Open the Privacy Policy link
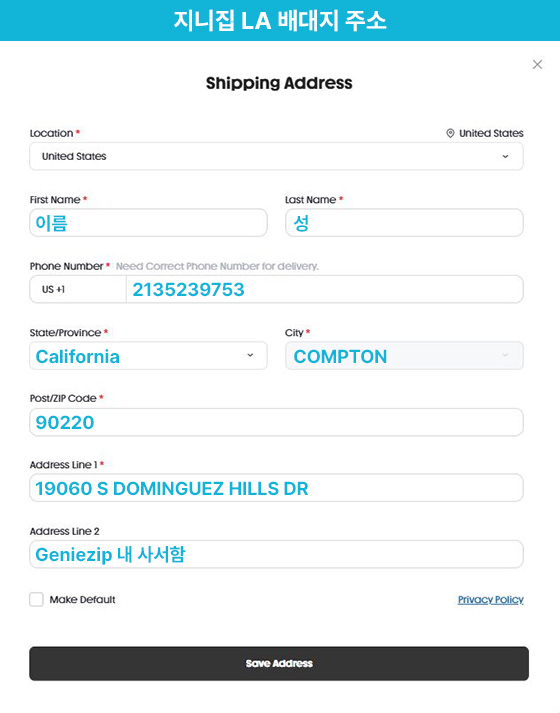 [490, 600]
